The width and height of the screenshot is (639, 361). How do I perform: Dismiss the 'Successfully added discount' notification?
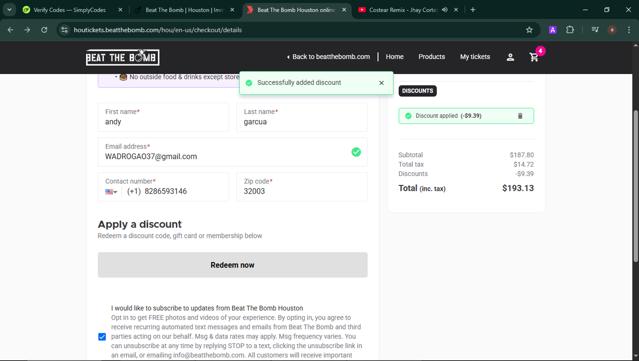click(x=381, y=83)
